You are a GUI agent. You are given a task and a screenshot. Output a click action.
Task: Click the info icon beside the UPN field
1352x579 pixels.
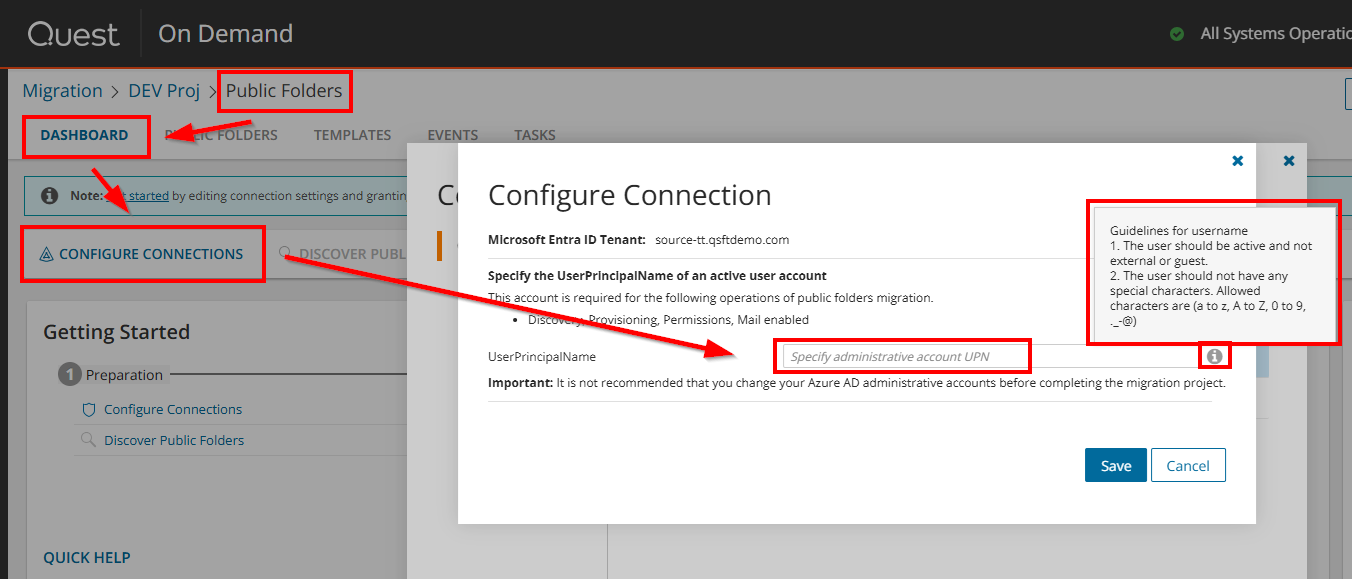click(x=1214, y=356)
